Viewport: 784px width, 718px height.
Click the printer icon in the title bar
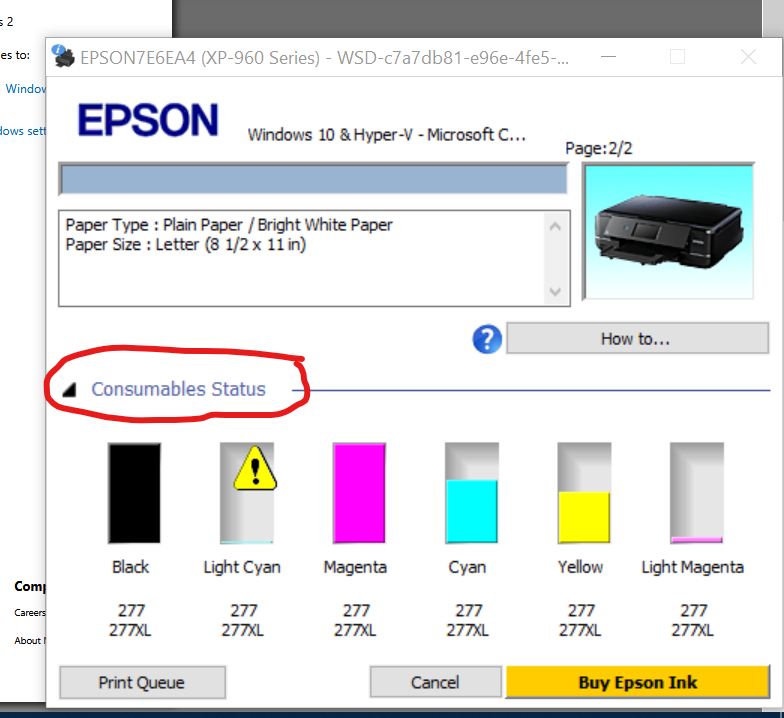(x=63, y=56)
